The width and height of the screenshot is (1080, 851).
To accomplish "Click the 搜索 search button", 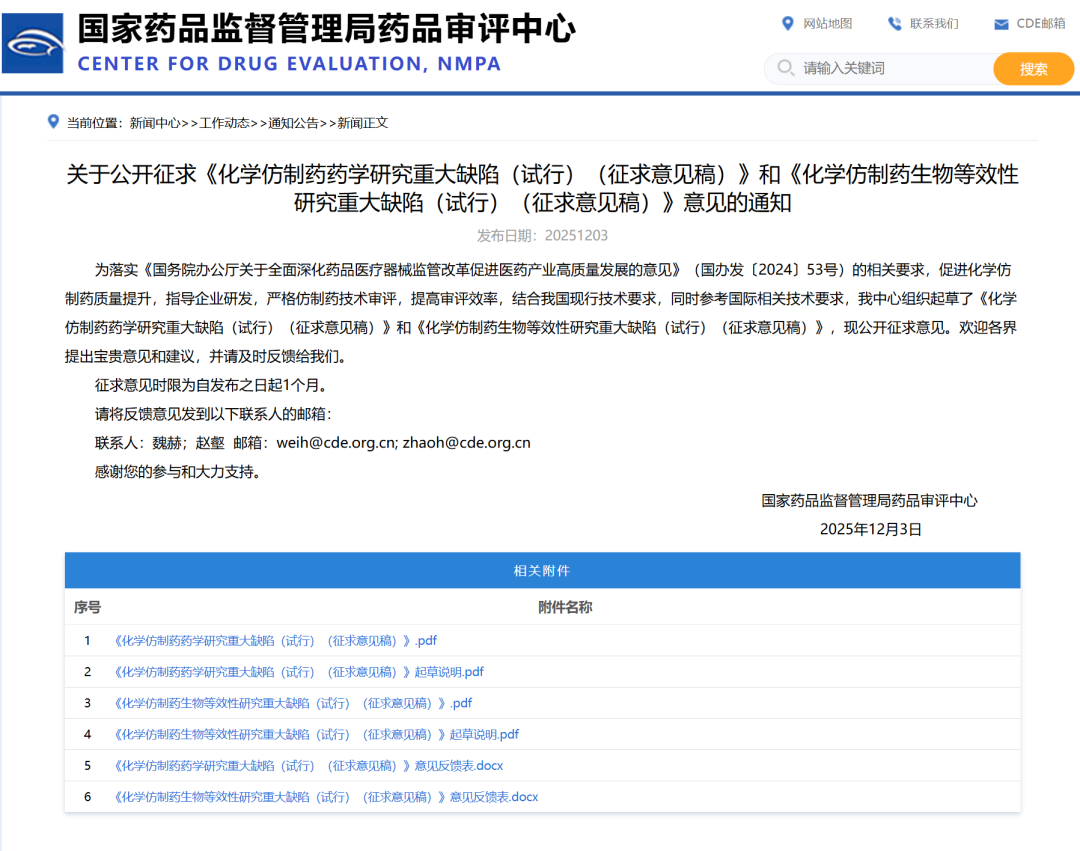I will pos(1033,68).
